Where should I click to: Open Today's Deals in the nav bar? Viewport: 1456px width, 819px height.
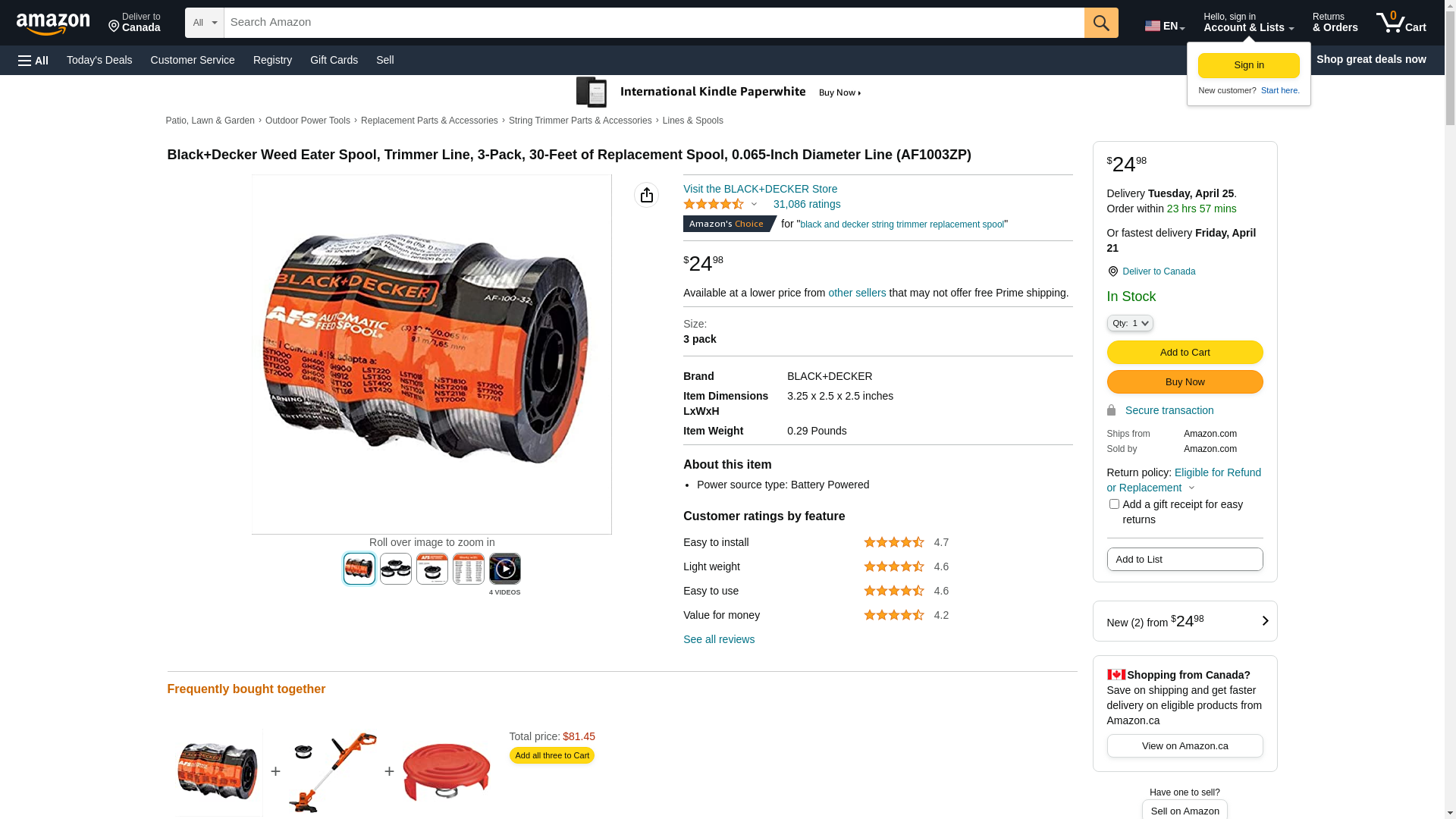[x=99, y=60]
